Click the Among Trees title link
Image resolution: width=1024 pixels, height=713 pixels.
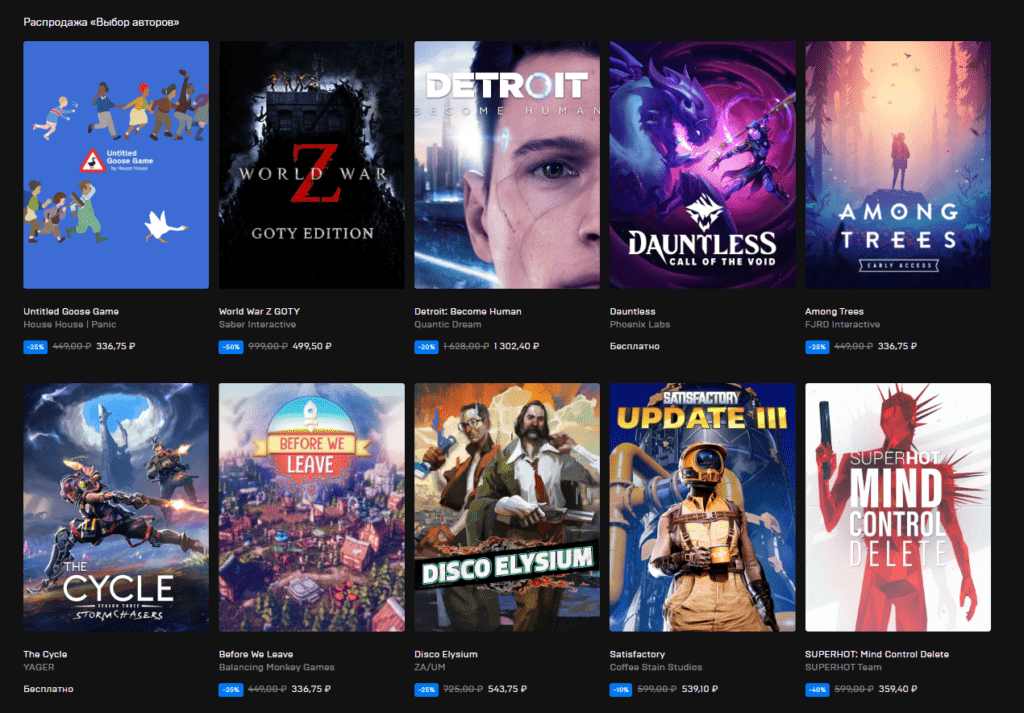click(834, 311)
